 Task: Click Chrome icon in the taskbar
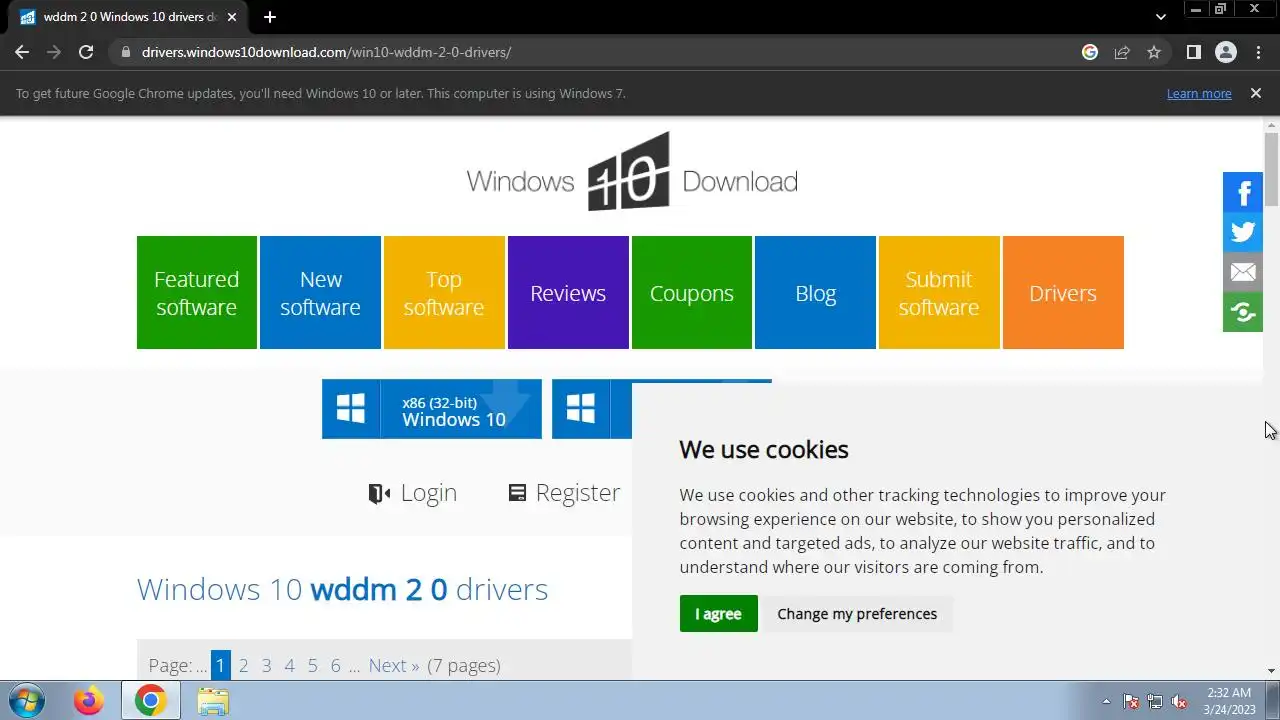point(150,701)
